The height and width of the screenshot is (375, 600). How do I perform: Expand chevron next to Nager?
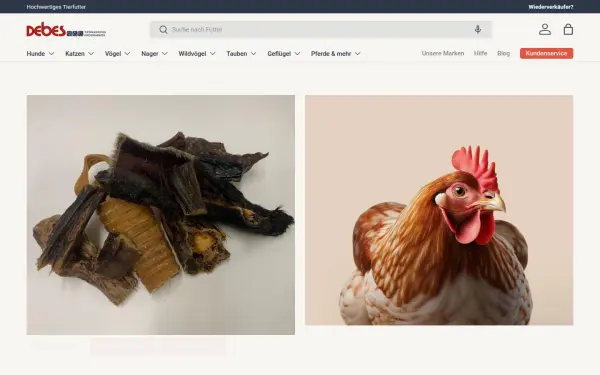click(x=165, y=54)
